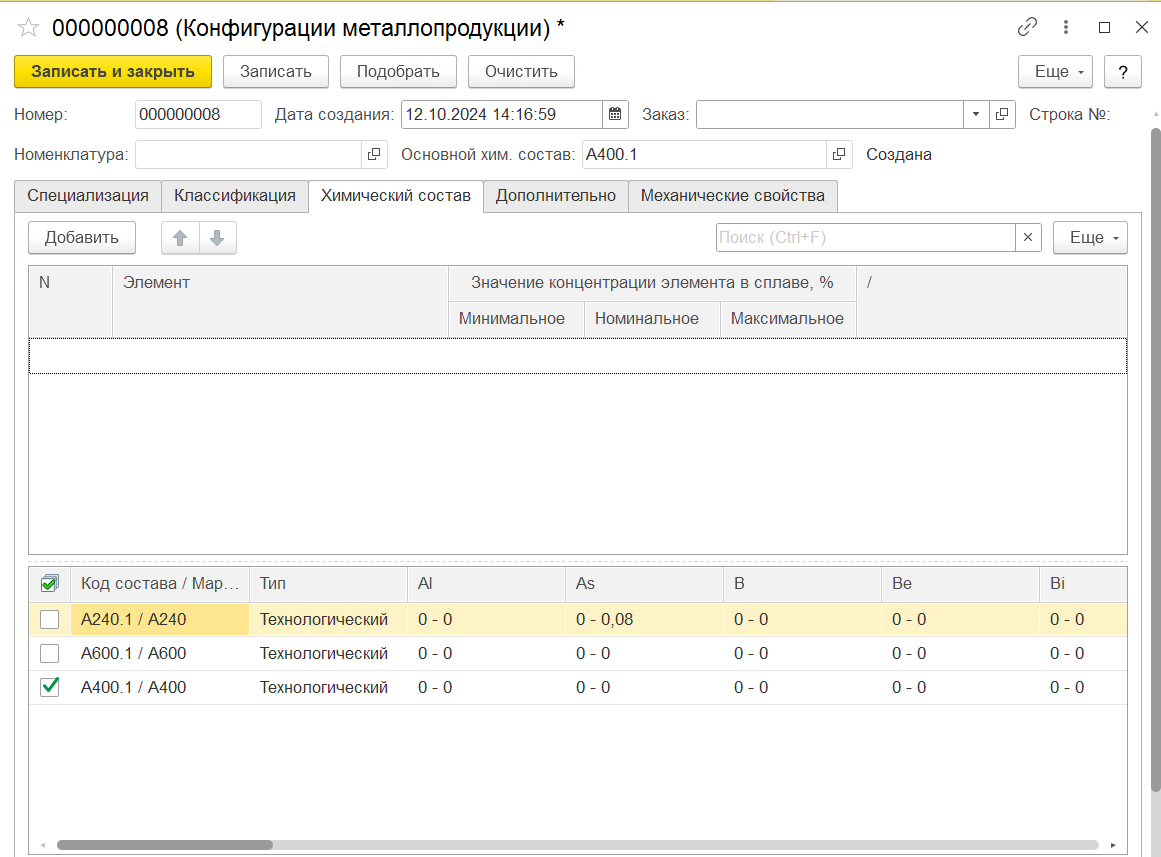Select the A400.1 / A400 row cell
The width and height of the screenshot is (1161, 857).
click(160, 687)
